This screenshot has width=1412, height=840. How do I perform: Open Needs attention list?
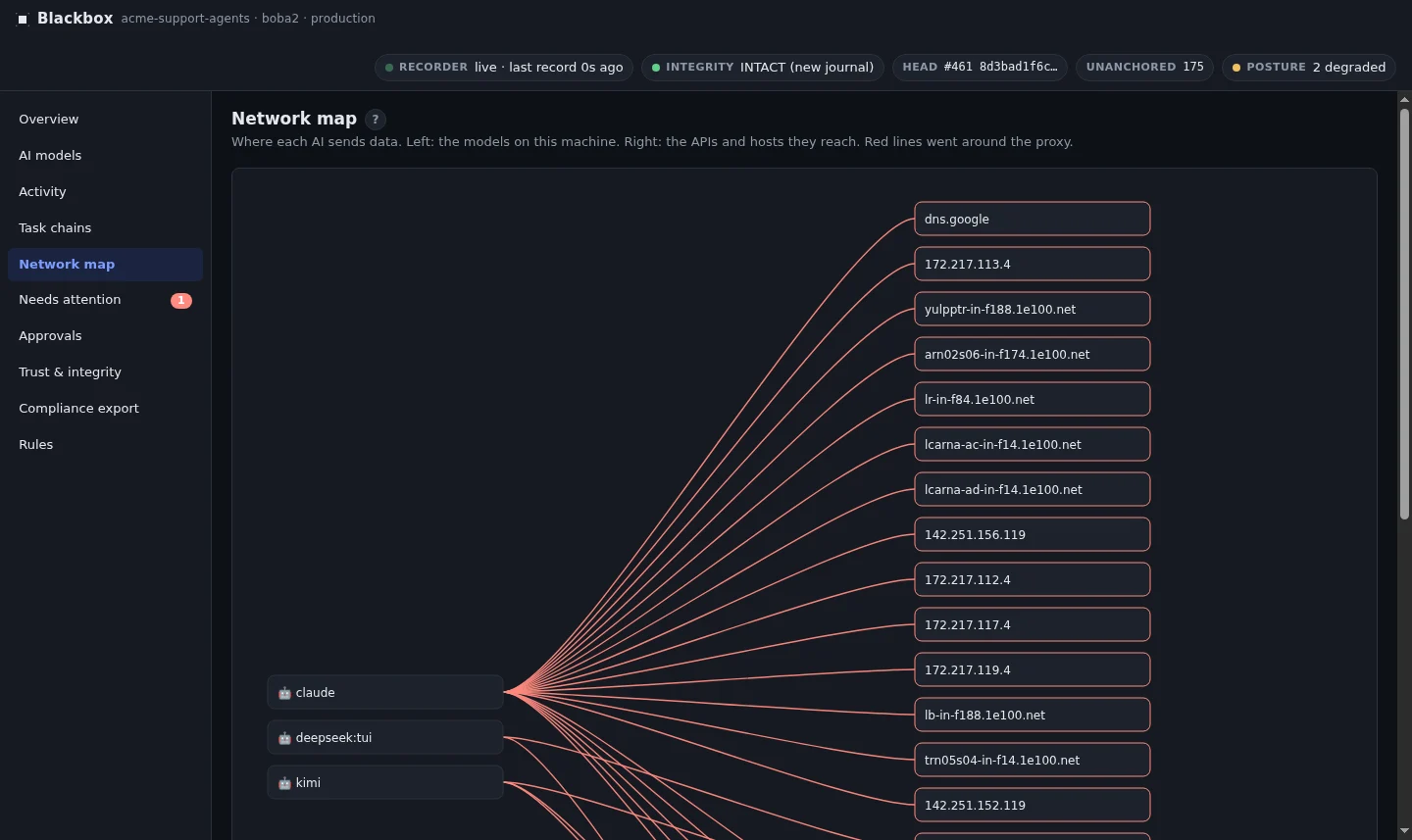point(105,300)
